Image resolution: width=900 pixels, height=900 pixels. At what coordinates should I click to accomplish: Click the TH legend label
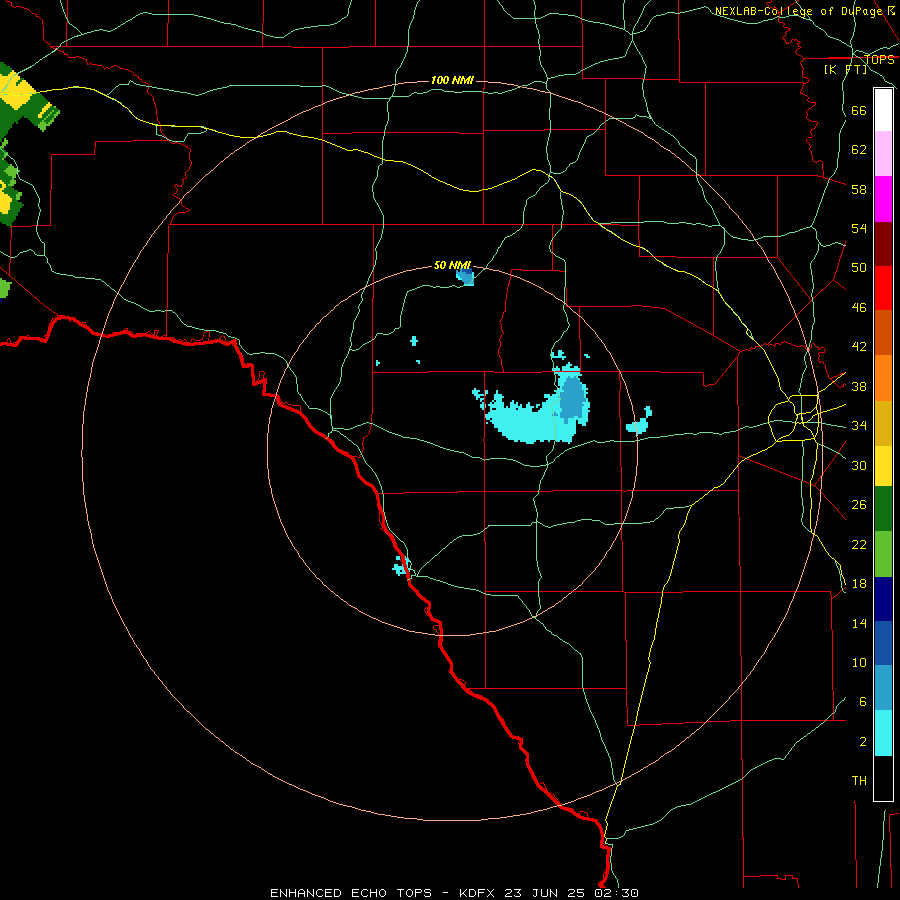click(859, 781)
